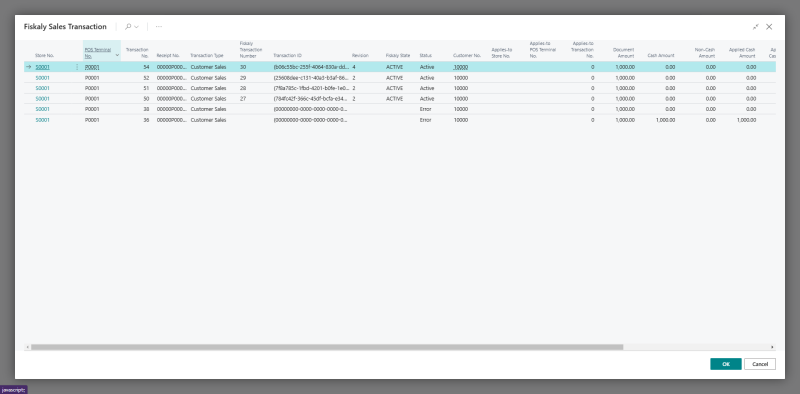Open the S0001 link in transaction 52 row

coord(42,78)
